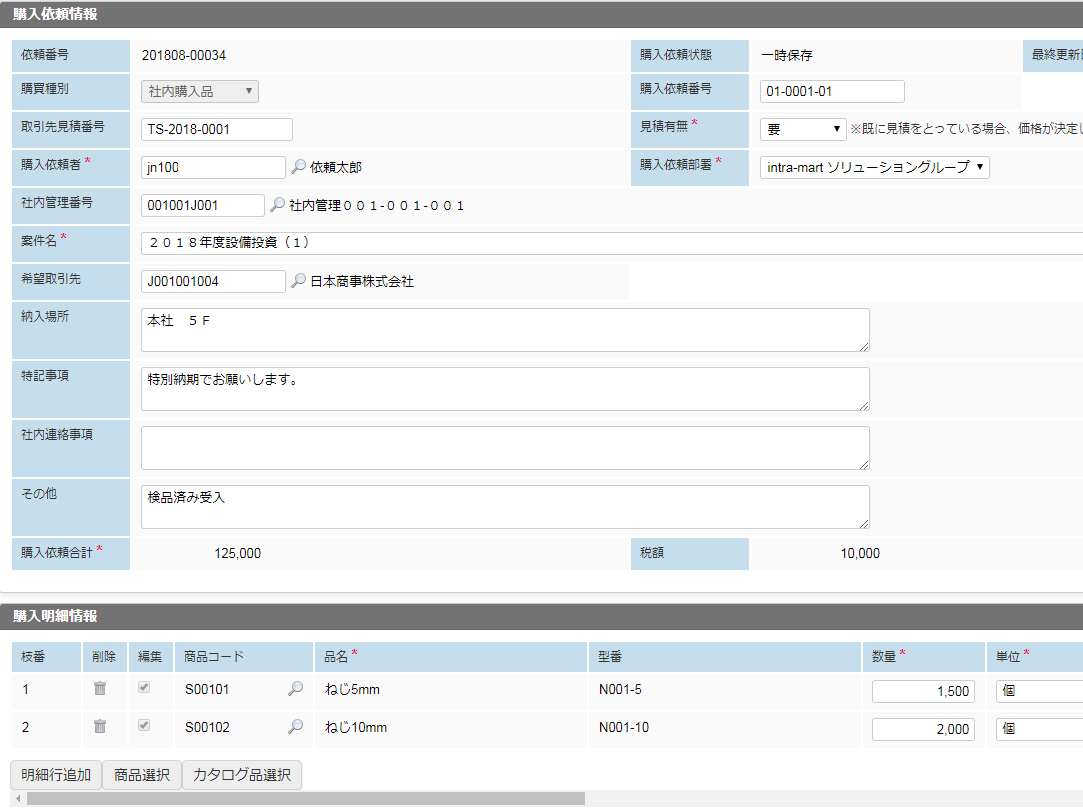Click the 明細行追加 button
Viewport: 1083px width, 812px height.
coord(56,775)
